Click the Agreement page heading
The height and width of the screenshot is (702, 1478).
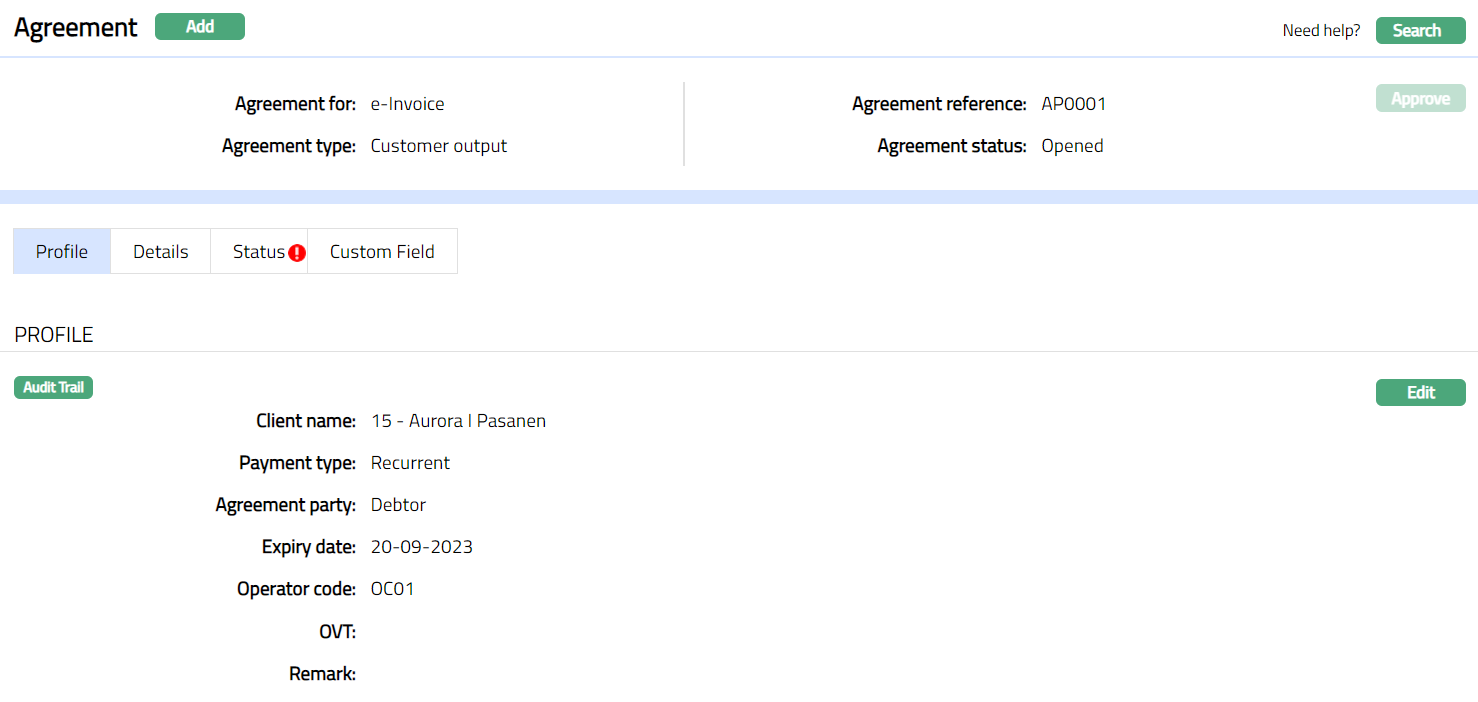[76, 28]
